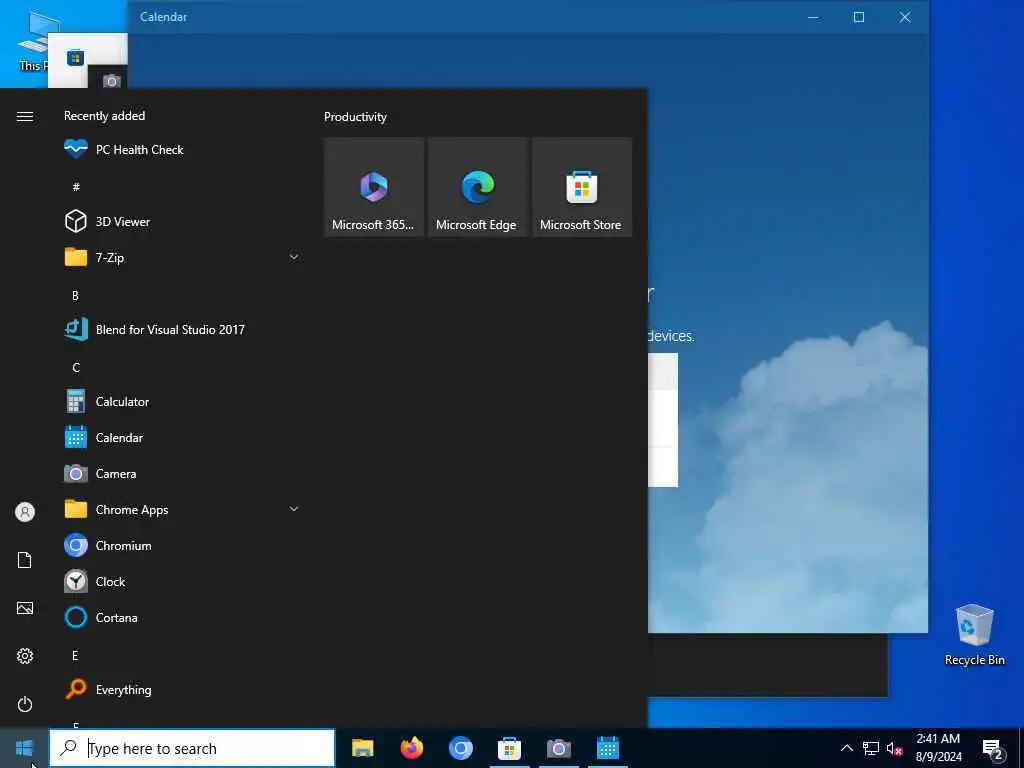Open Everything search app

[x=181, y=690]
